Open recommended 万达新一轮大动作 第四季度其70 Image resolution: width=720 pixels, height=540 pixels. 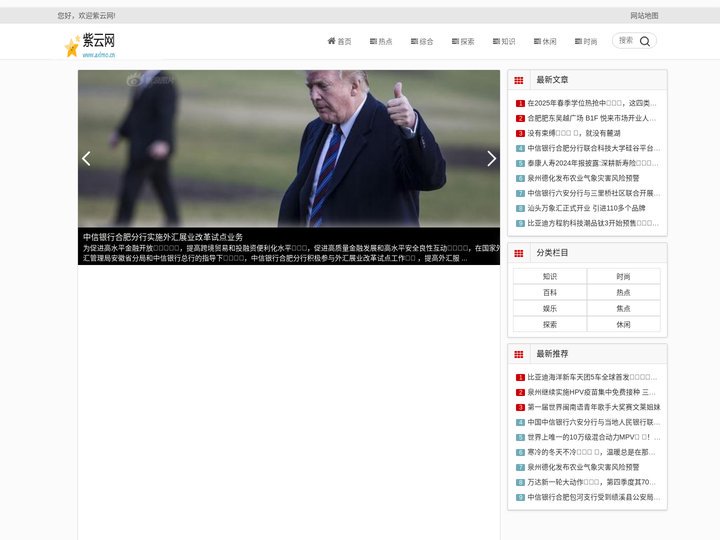pos(591,482)
